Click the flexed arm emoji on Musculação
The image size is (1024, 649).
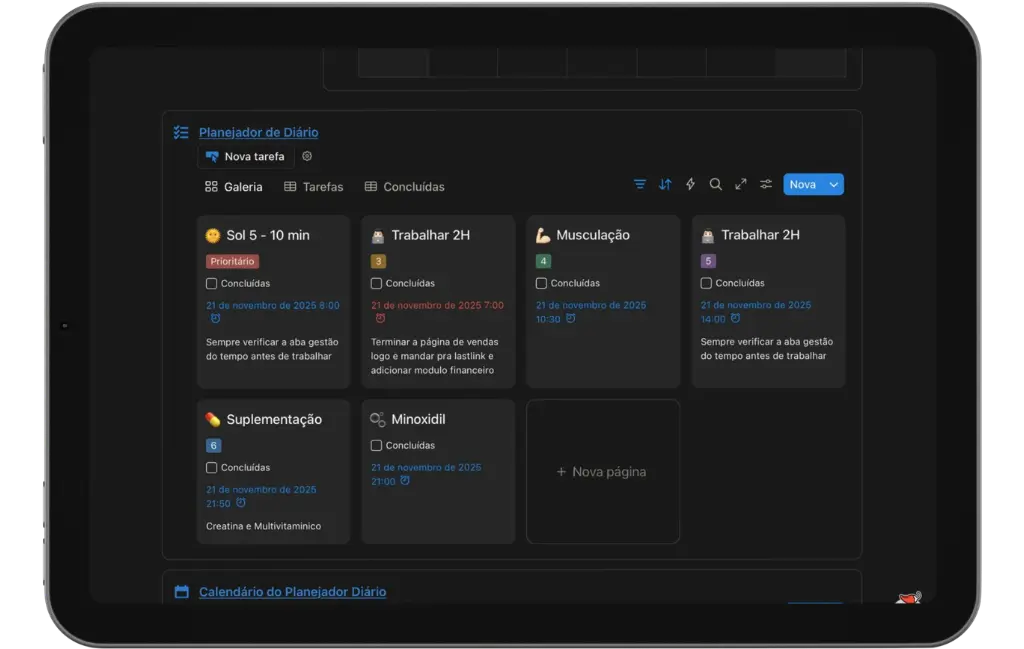543,236
